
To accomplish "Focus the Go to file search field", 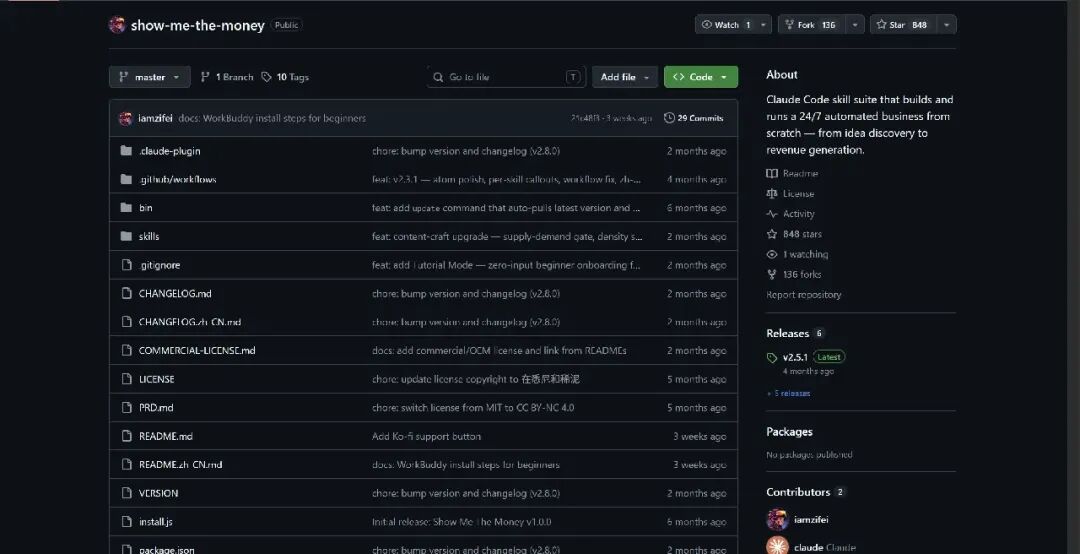I will [x=506, y=77].
